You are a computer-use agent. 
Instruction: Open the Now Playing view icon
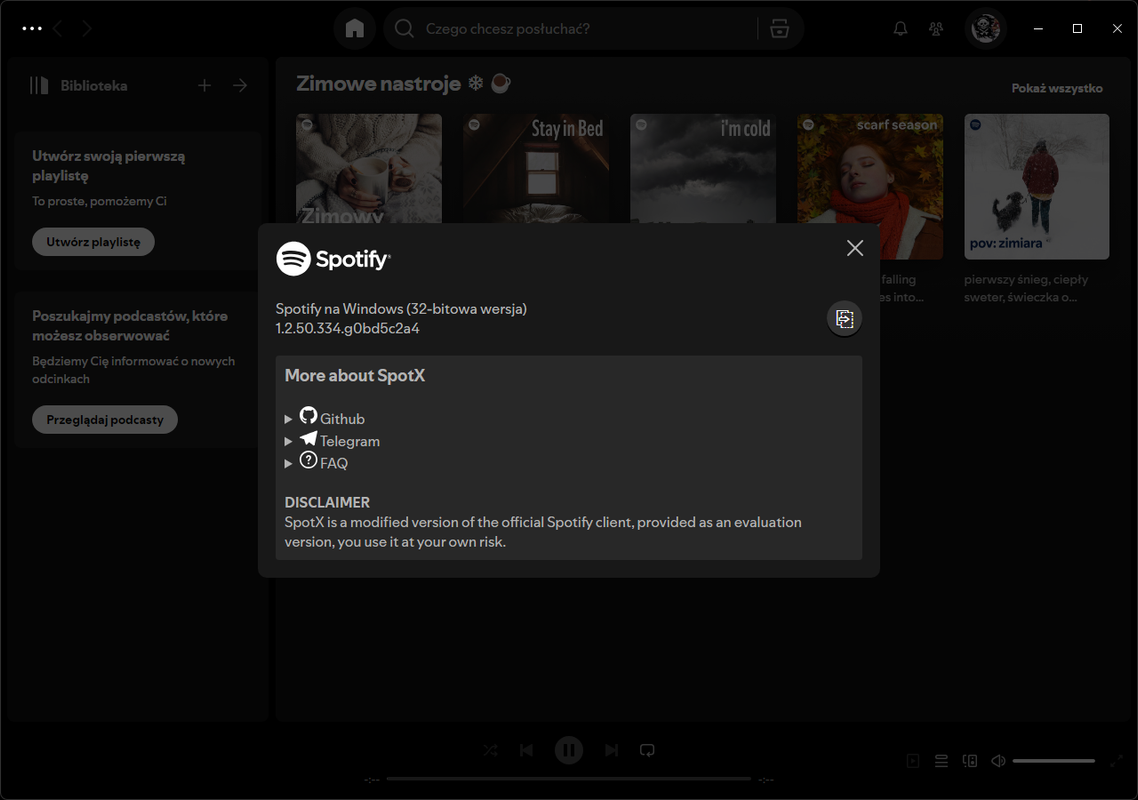(x=913, y=761)
